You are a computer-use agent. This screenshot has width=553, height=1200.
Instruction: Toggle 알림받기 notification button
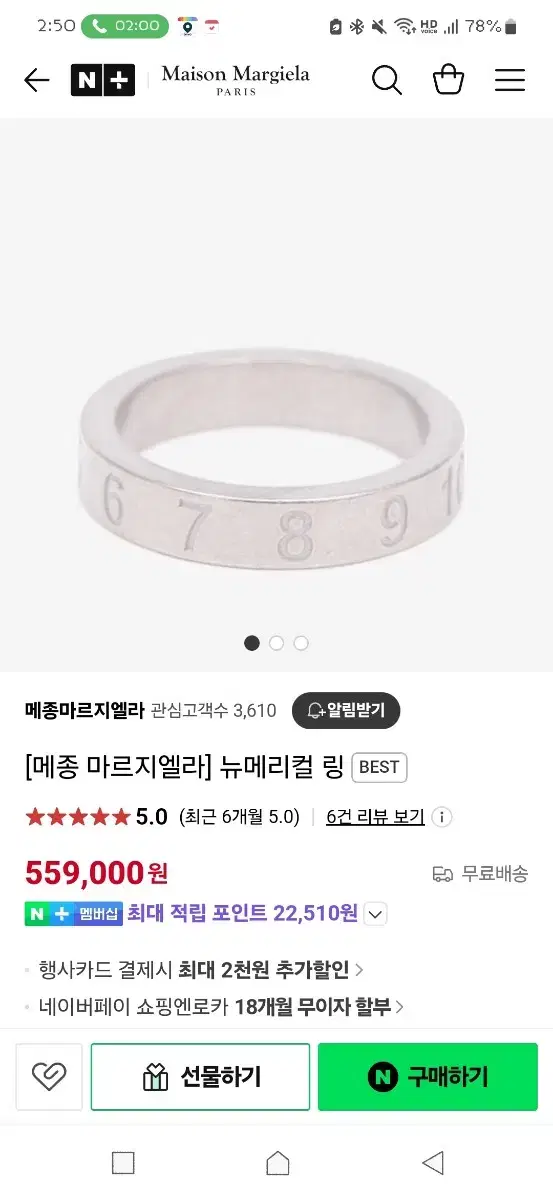[346, 710]
